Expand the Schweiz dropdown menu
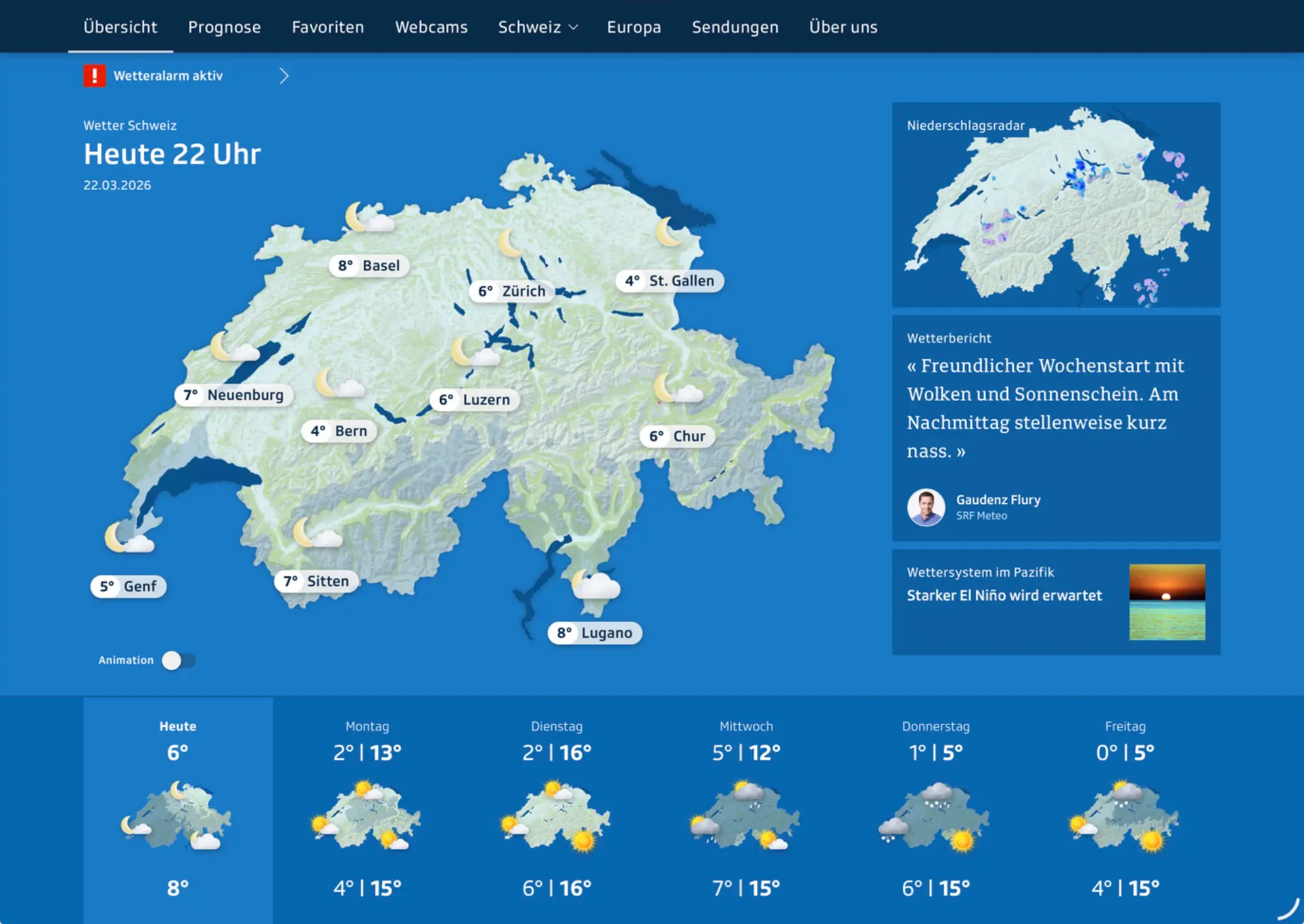1304x924 pixels. point(537,27)
